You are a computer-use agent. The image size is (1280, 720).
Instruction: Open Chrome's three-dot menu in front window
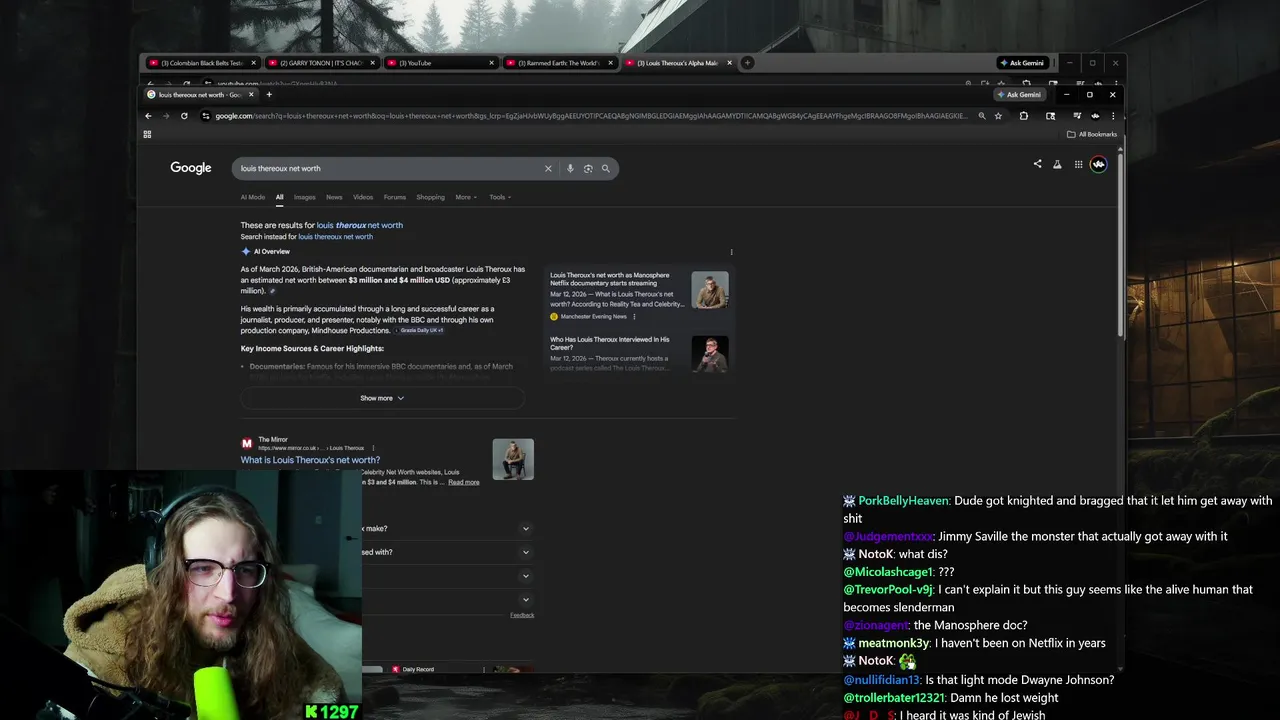[x=1113, y=116]
